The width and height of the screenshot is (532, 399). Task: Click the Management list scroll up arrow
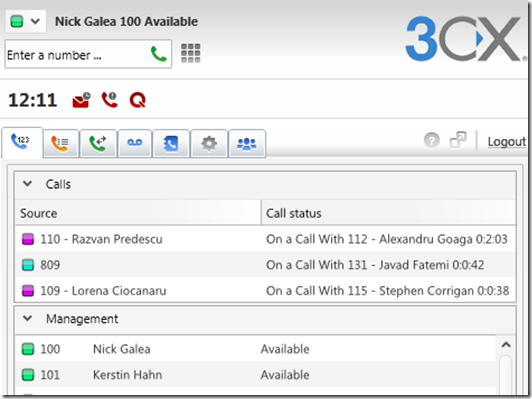click(x=506, y=345)
